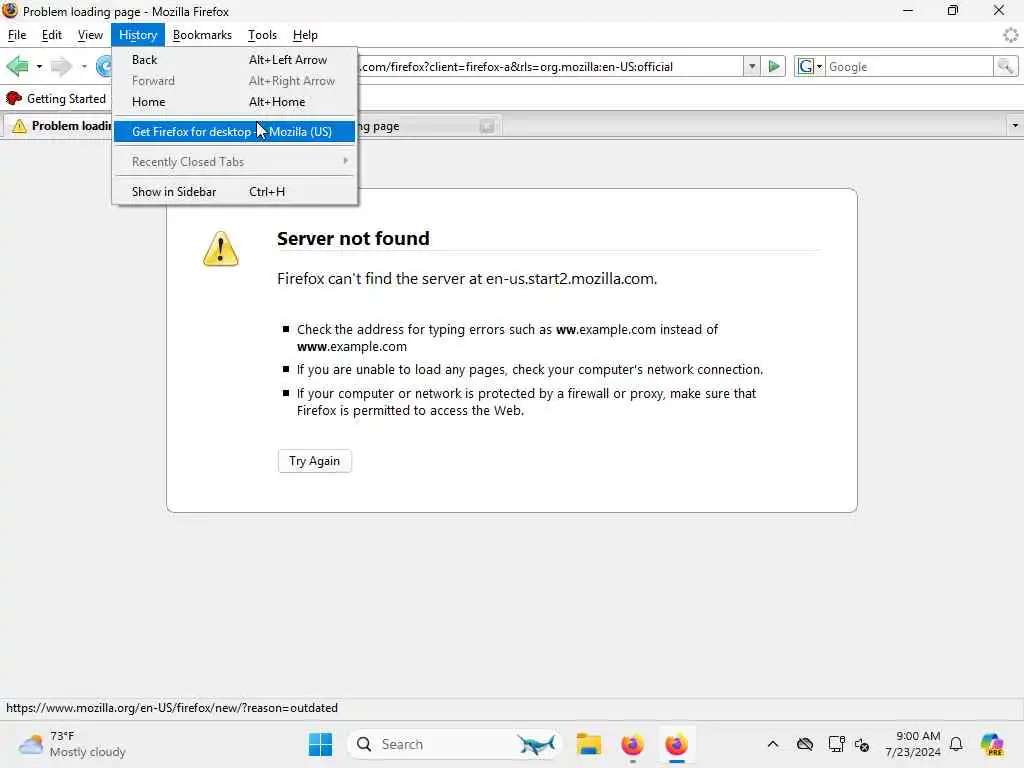This screenshot has height=768, width=1024.
Task: Click the activity throbber icon at top right
Action: pos(1010,35)
